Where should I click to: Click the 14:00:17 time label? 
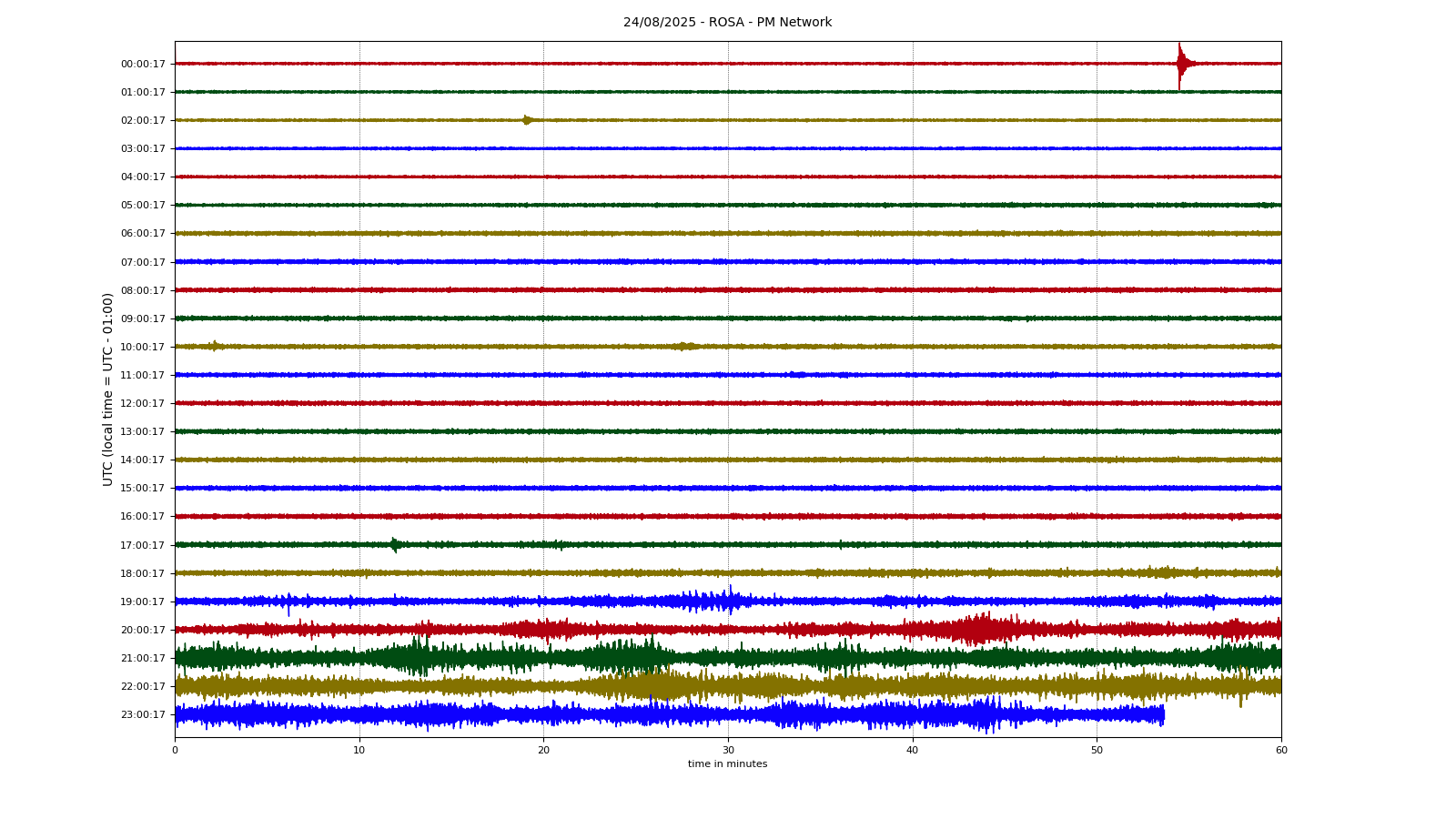(x=143, y=460)
